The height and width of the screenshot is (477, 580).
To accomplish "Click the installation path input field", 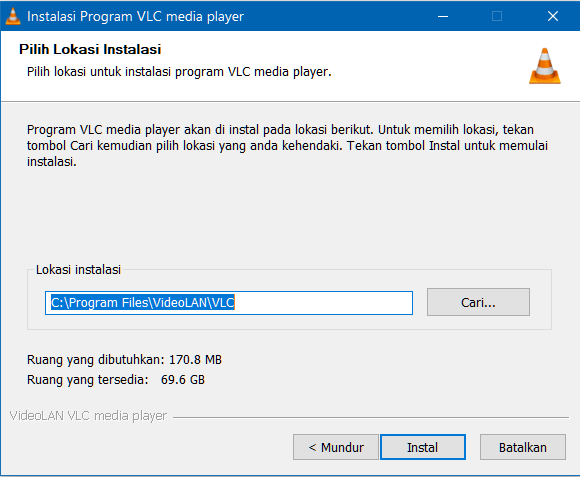I will click(229, 303).
